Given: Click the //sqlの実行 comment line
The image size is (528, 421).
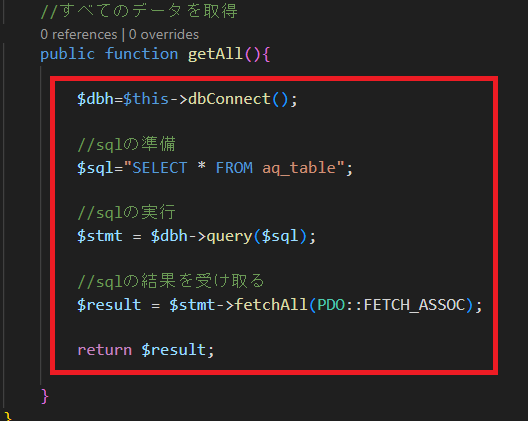Looking at the screenshot, I should [x=126, y=213].
